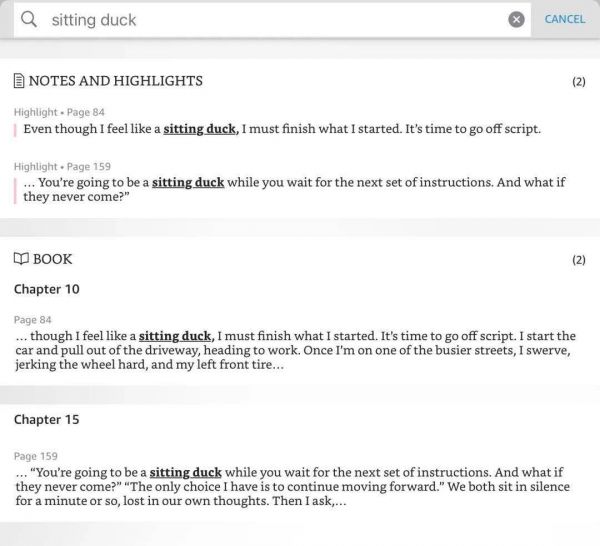Clear the search text with X icon
600x546 pixels.
516,19
